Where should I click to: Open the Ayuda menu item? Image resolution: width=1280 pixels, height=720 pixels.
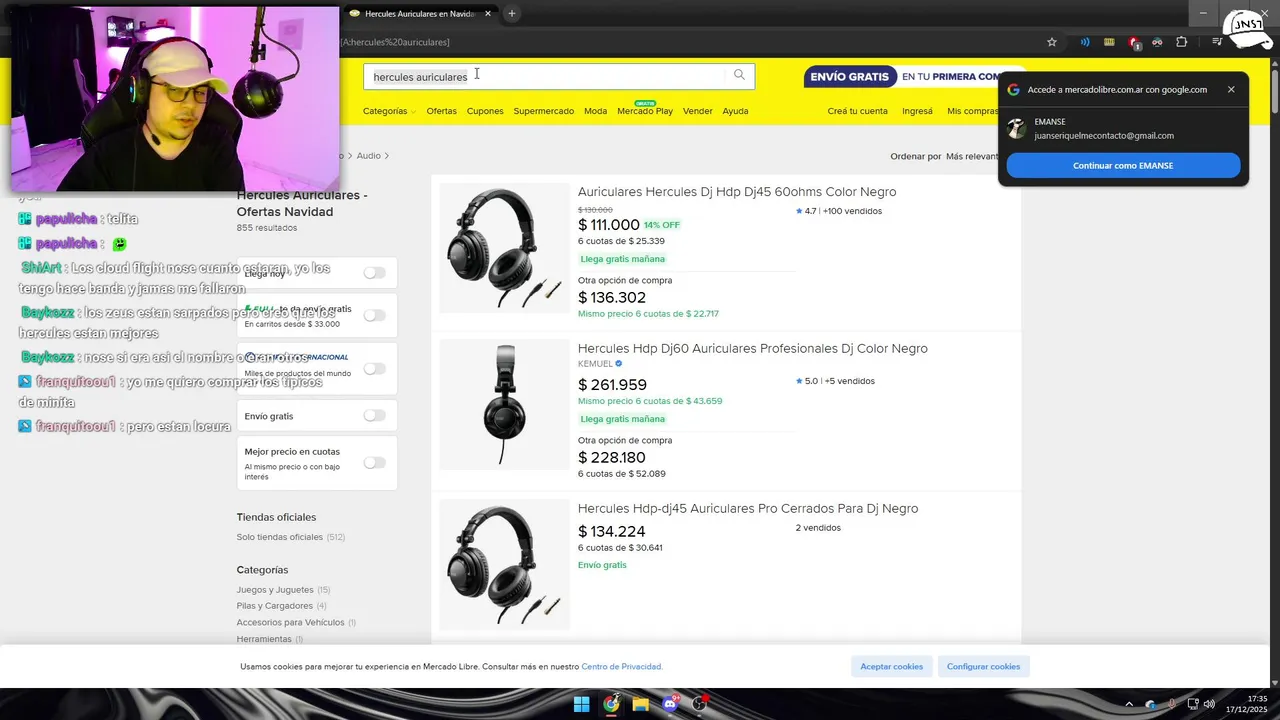tap(735, 111)
